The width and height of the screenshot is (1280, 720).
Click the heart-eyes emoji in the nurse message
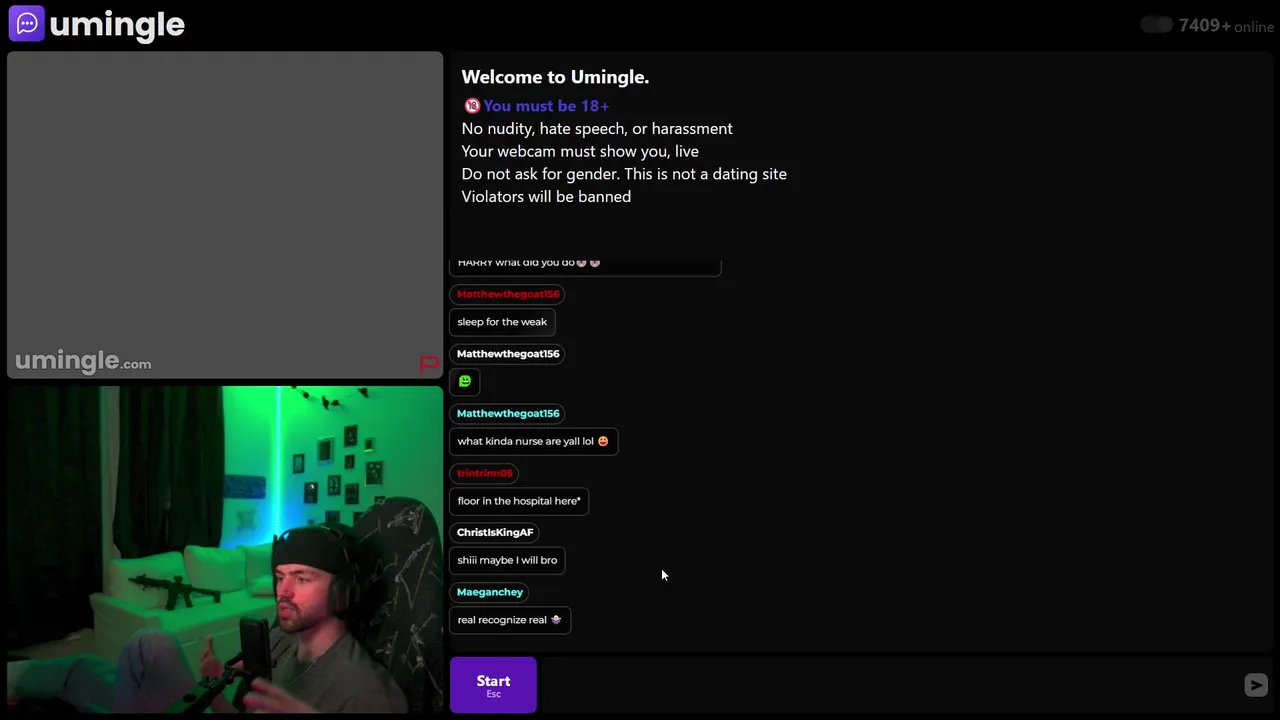point(603,441)
